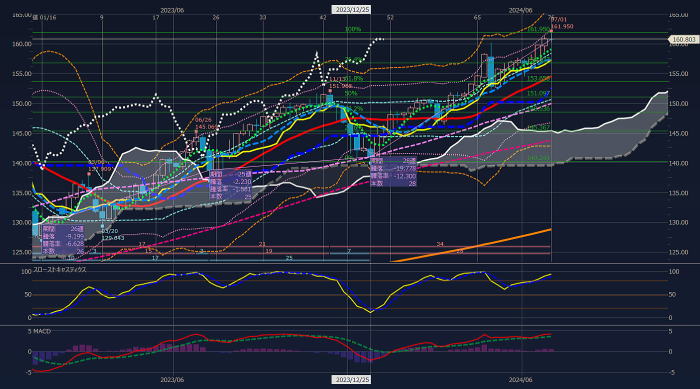
Task: Click 155.00 on the right price axis
Action: [x=679, y=74]
